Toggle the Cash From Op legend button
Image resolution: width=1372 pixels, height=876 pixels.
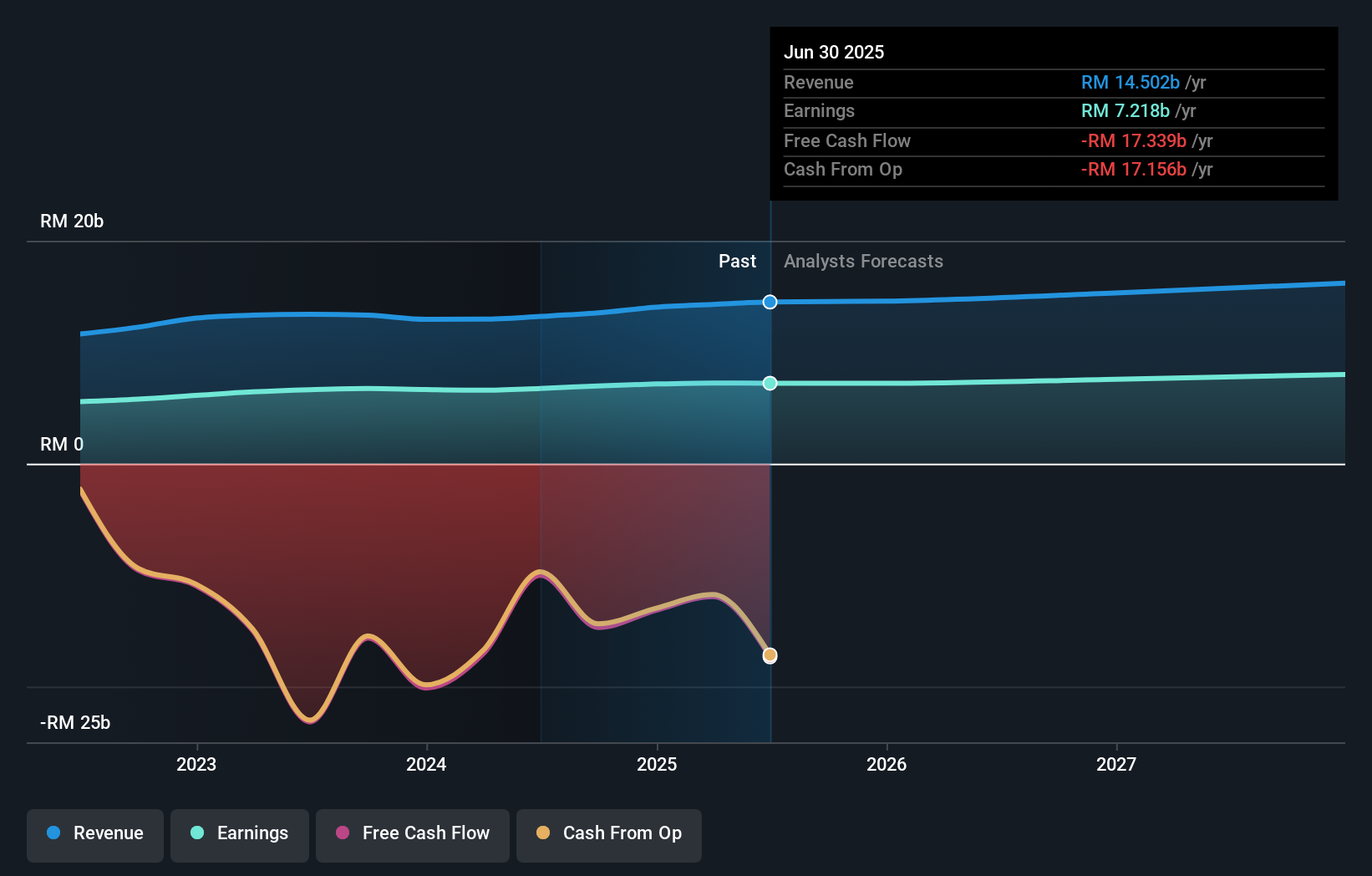pyautogui.click(x=609, y=835)
